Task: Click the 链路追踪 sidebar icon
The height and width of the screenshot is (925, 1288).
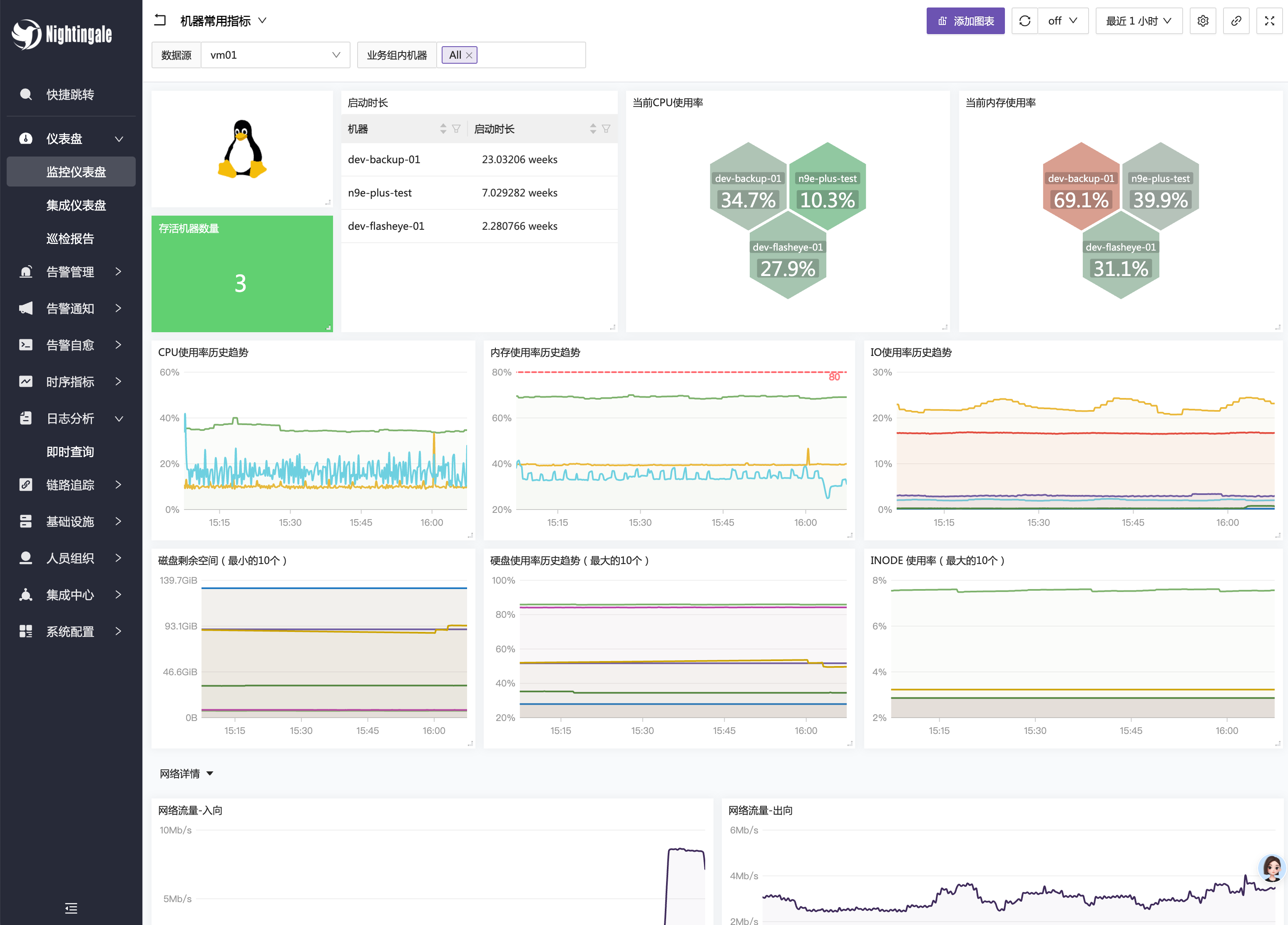Action: click(x=25, y=485)
